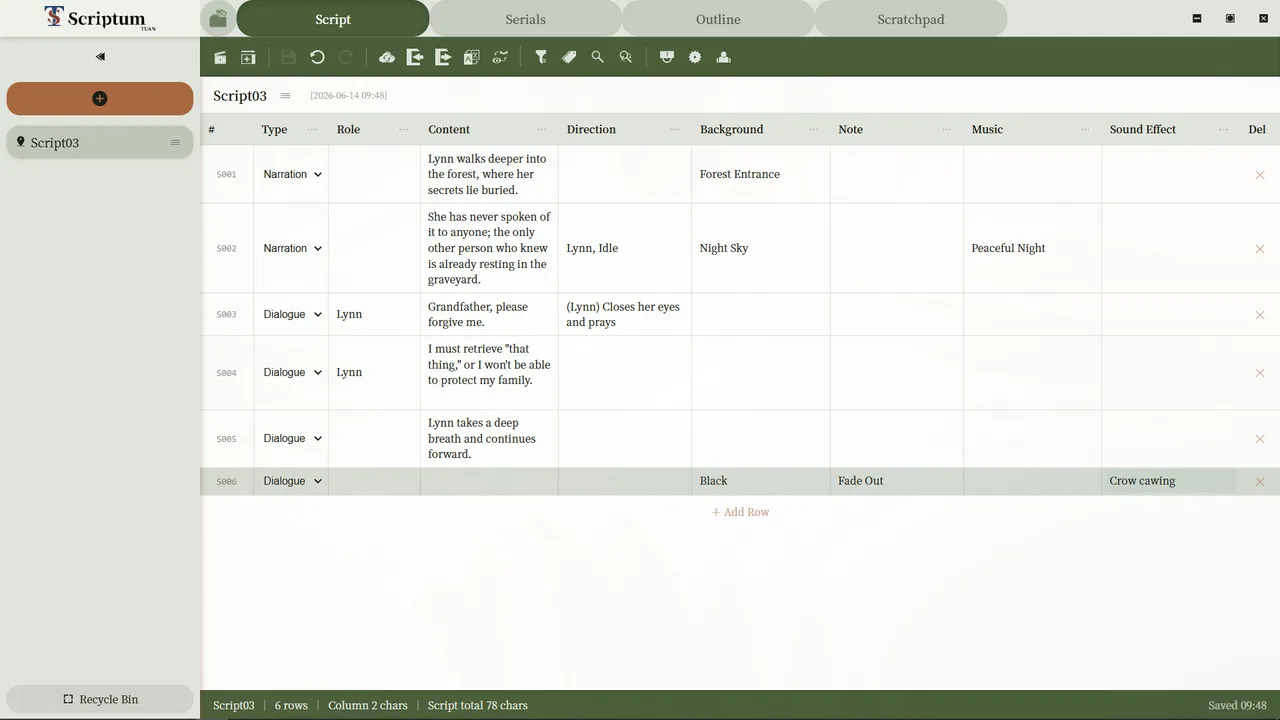Delete row S002 with X
The image size is (1280, 720).
point(1259,249)
